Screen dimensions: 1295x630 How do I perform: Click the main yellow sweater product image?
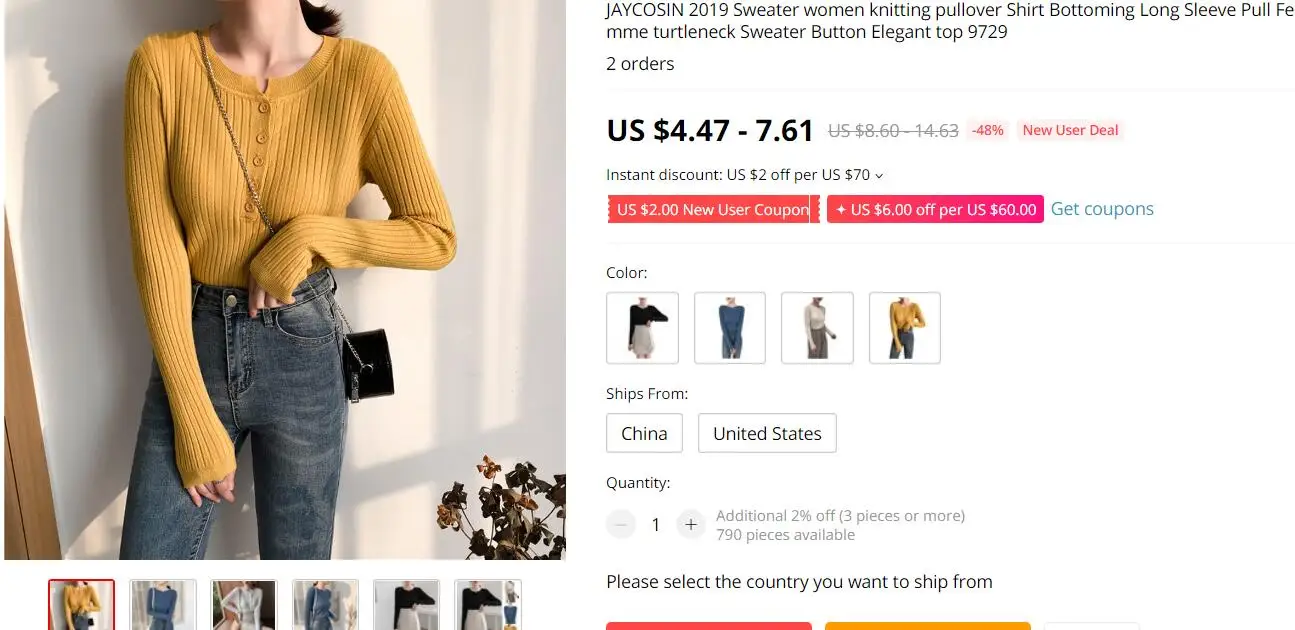(x=285, y=279)
